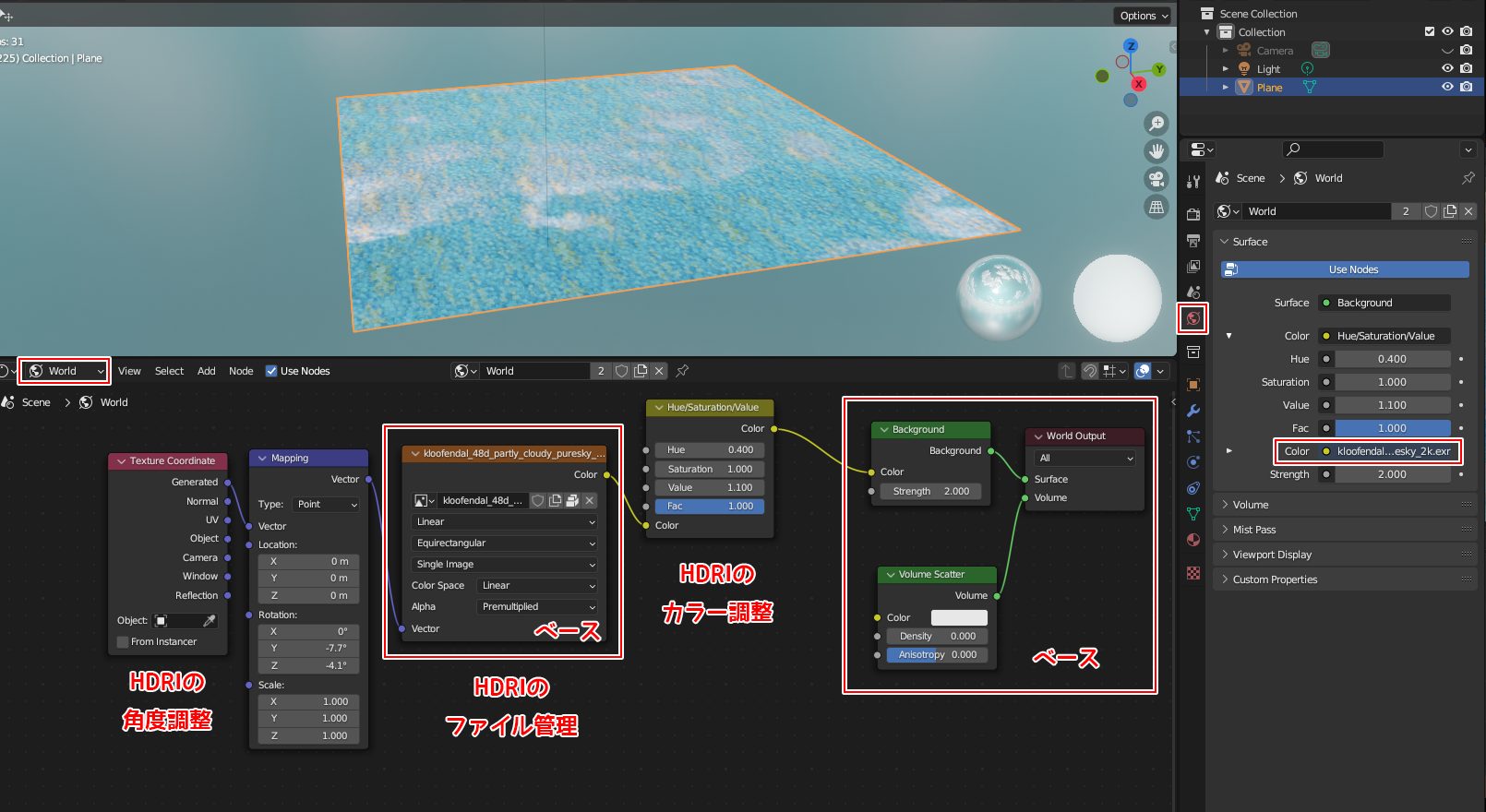Expand the Mist Pass panel

(x=1253, y=530)
